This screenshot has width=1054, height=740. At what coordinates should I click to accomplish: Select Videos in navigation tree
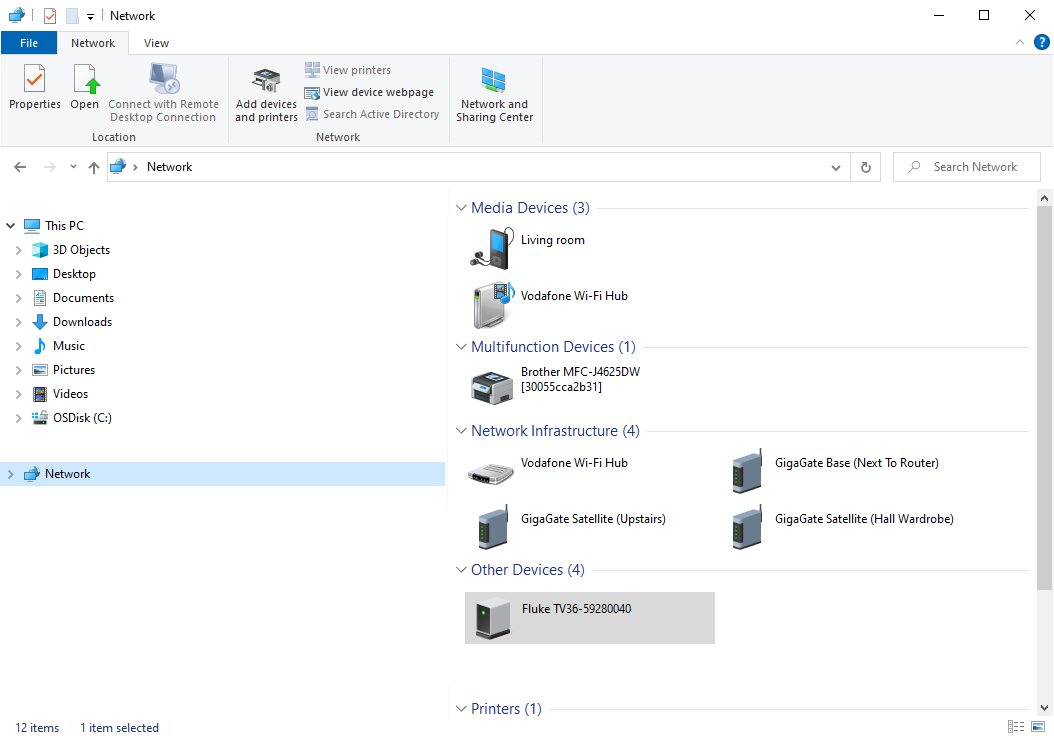pyautogui.click(x=71, y=394)
